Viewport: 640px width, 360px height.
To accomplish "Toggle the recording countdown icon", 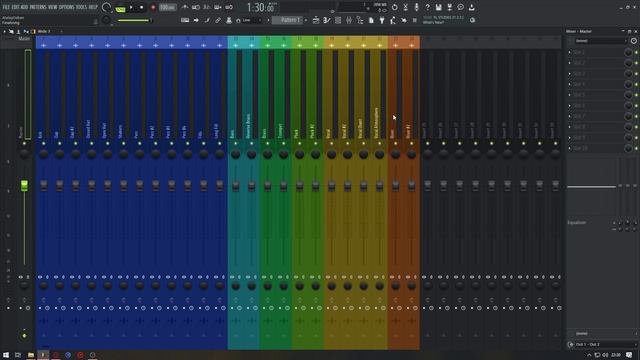I will pyautogui.click(x=207, y=7).
